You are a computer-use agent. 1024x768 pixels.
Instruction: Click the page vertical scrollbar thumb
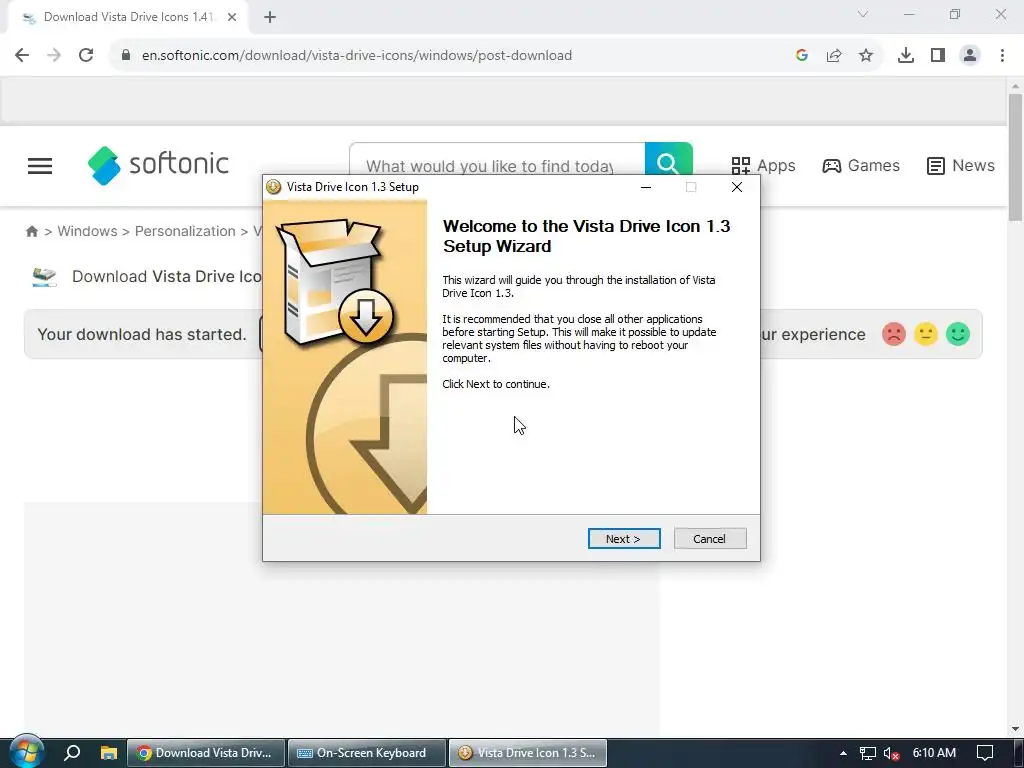click(1015, 157)
